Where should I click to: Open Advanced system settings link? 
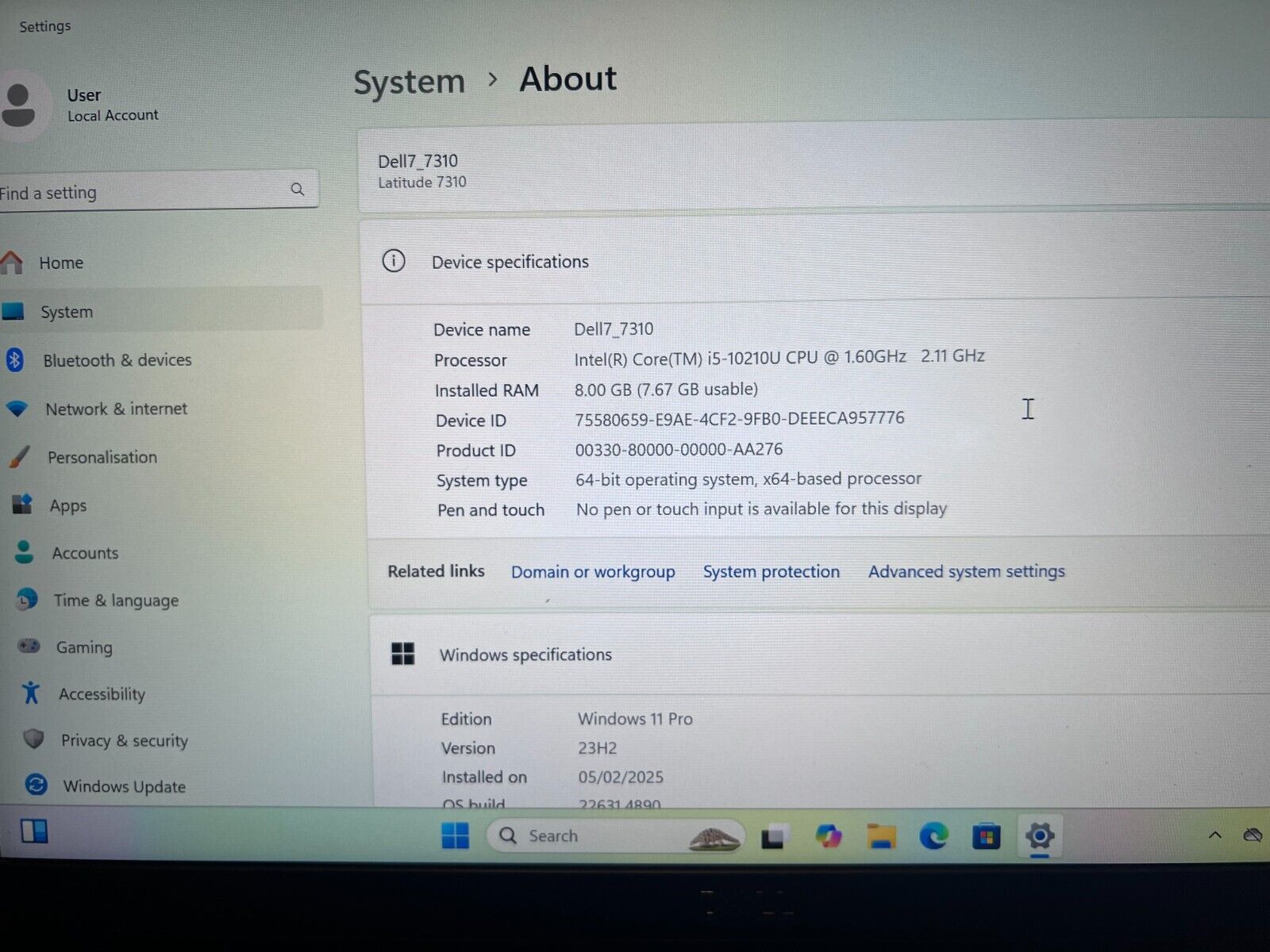click(966, 571)
